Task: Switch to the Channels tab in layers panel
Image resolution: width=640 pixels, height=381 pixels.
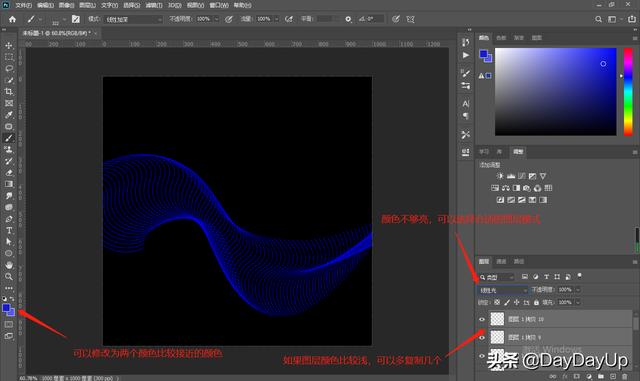Action: pos(501,261)
